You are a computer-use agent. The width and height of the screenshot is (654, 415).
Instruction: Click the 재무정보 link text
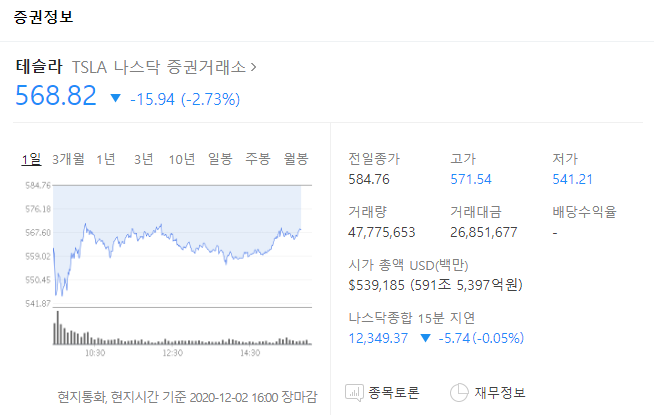tap(500, 392)
